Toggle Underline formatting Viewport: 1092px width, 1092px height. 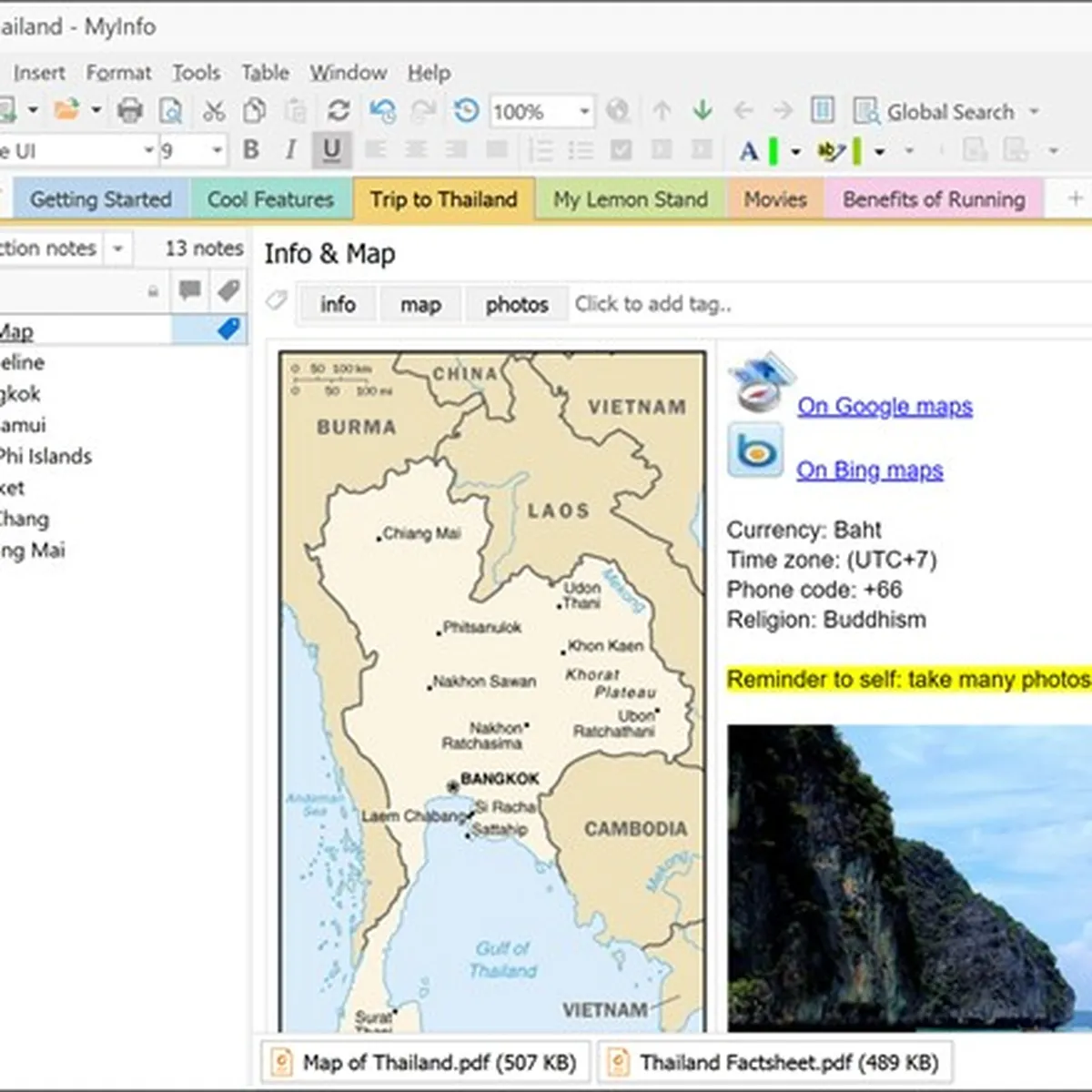click(x=331, y=150)
